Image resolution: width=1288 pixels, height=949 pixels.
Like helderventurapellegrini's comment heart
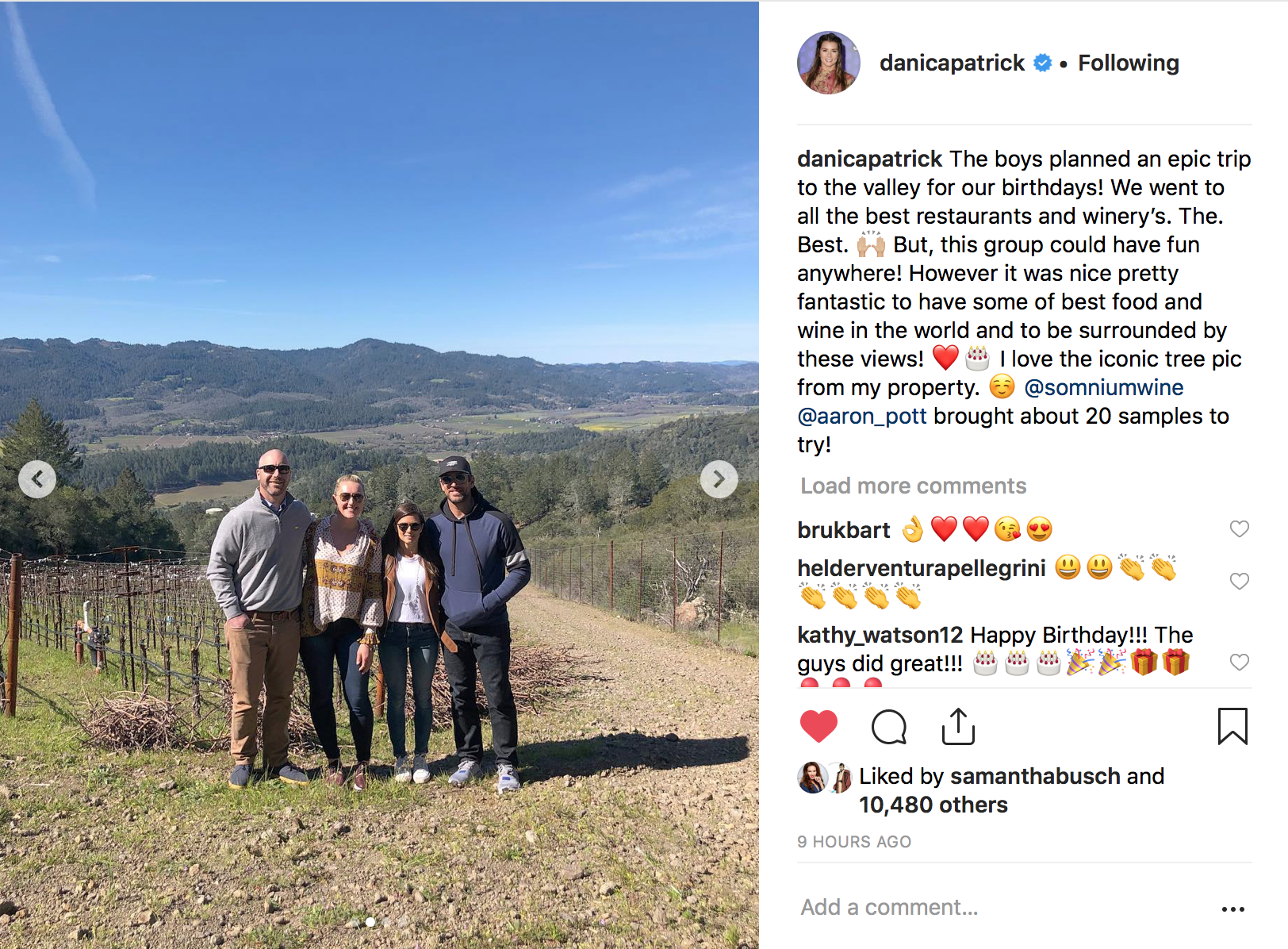[x=1239, y=582]
